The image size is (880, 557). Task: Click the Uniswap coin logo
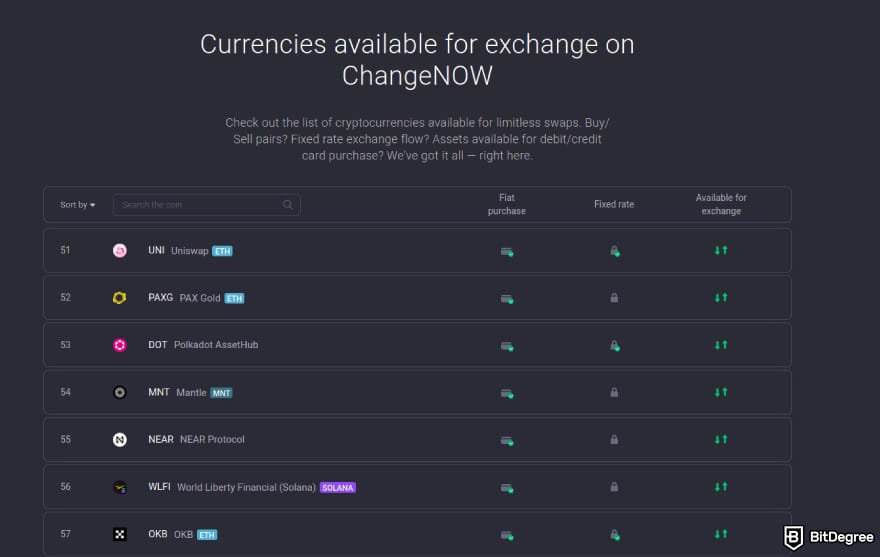tap(120, 250)
